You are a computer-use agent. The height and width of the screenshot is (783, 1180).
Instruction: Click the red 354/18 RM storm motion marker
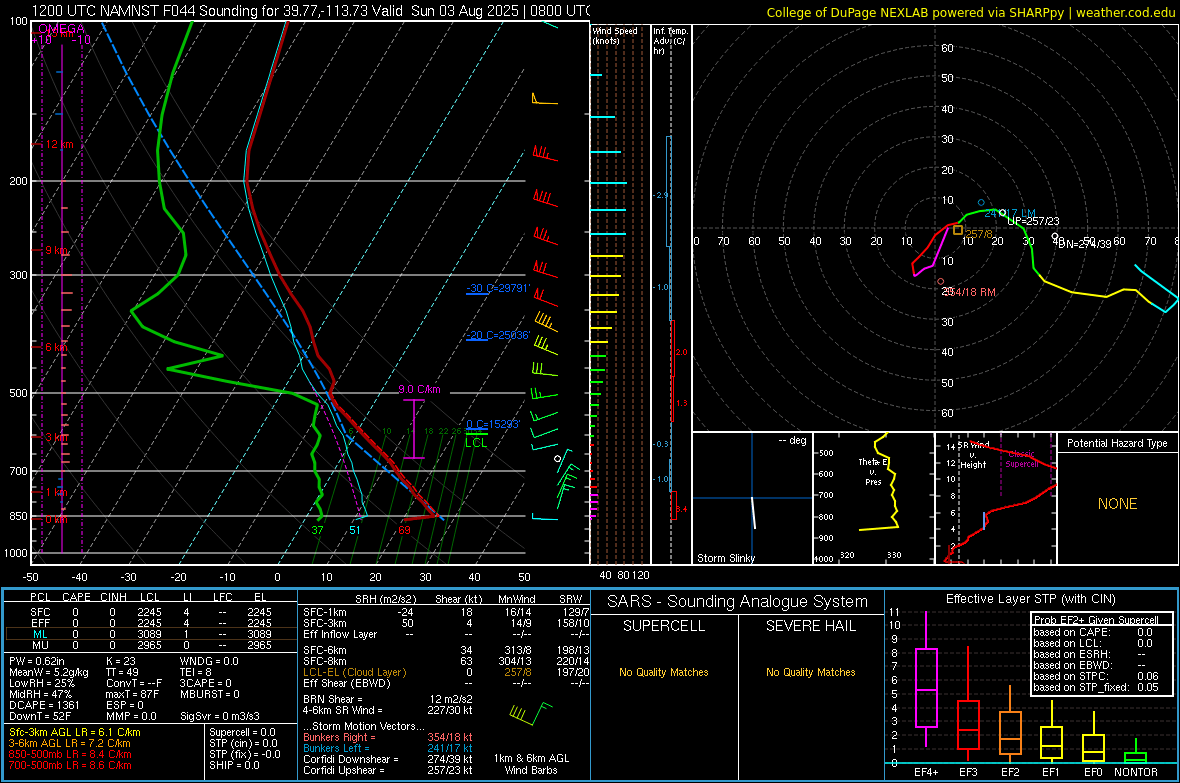pyautogui.click(x=941, y=282)
